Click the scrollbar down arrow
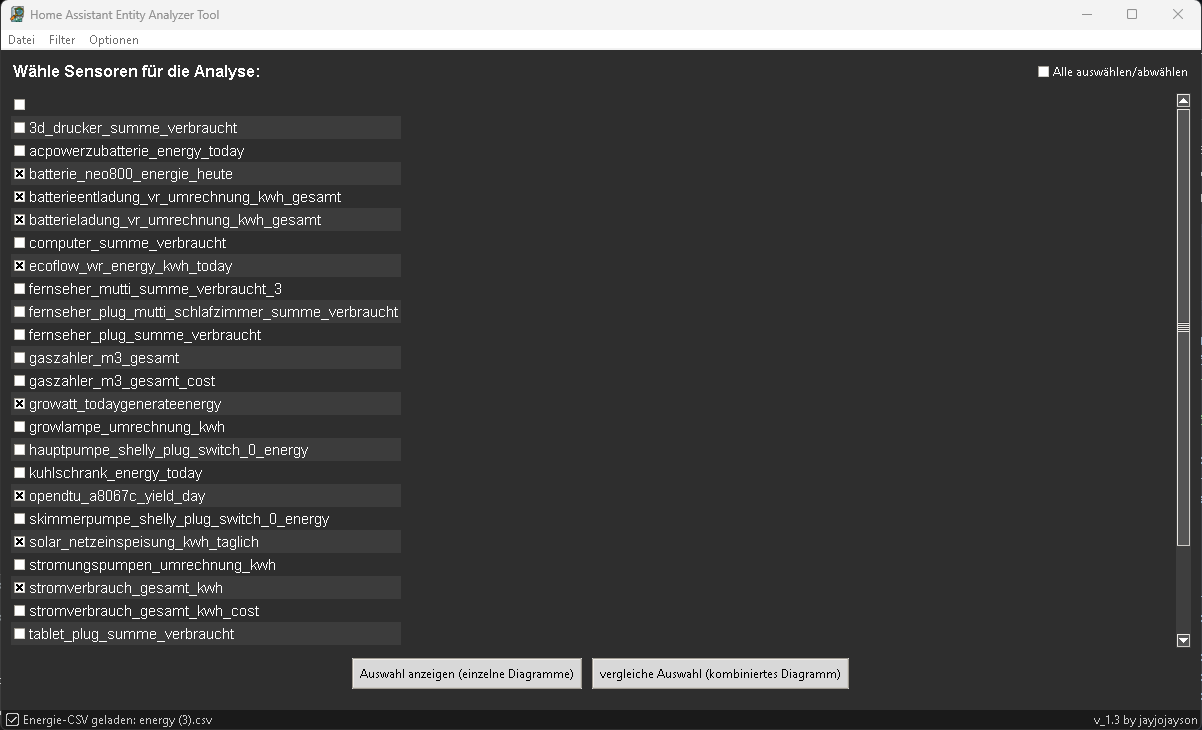1202x730 pixels. click(x=1183, y=641)
